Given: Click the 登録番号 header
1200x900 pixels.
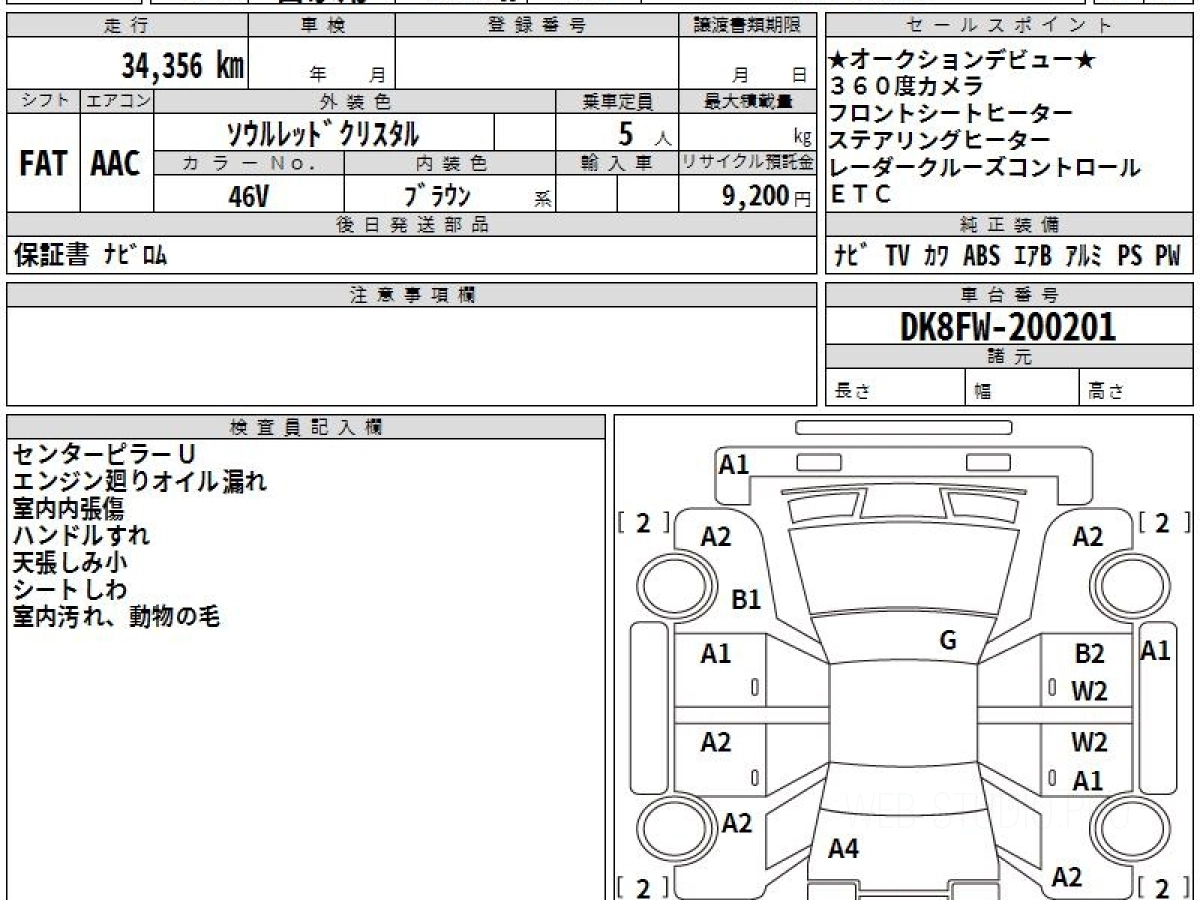Looking at the screenshot, I should tap(537, 26).
